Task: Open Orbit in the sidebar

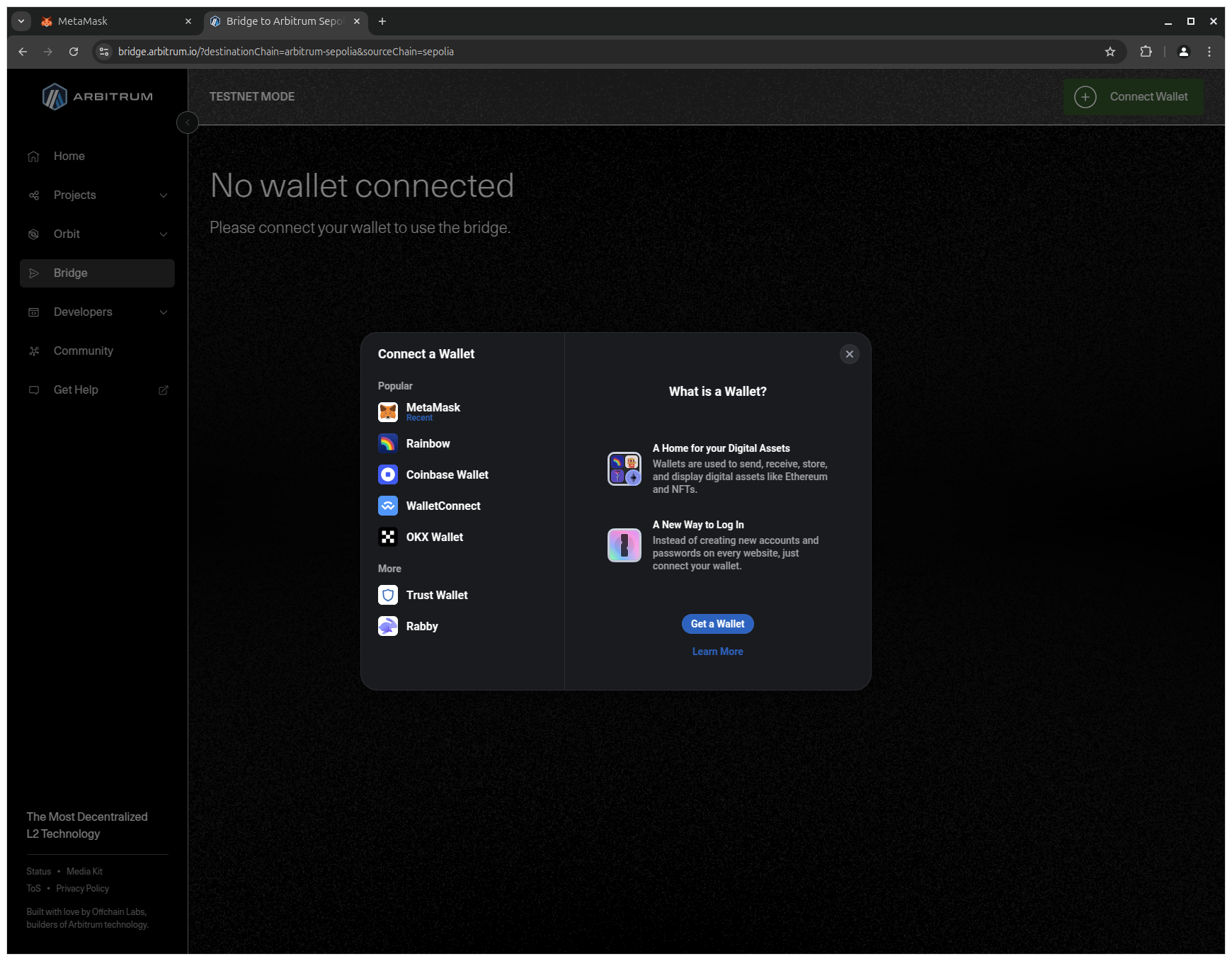Action: coord(98,234)
